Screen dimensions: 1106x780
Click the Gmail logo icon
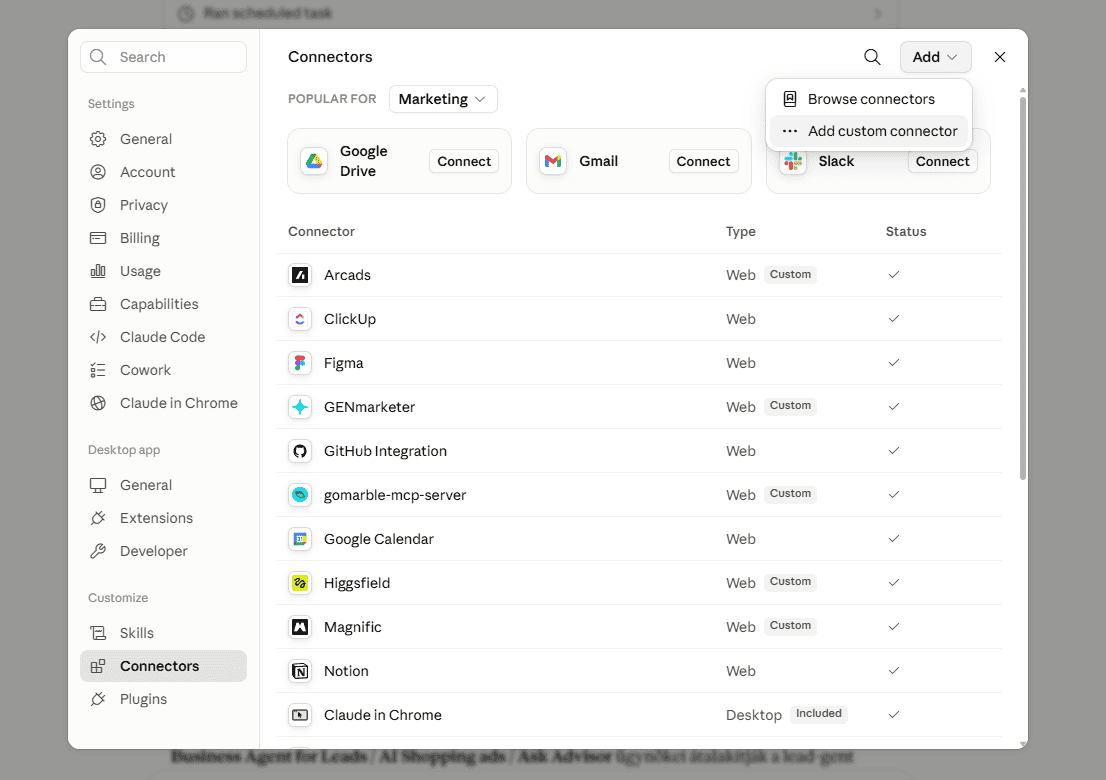point(553,162)
